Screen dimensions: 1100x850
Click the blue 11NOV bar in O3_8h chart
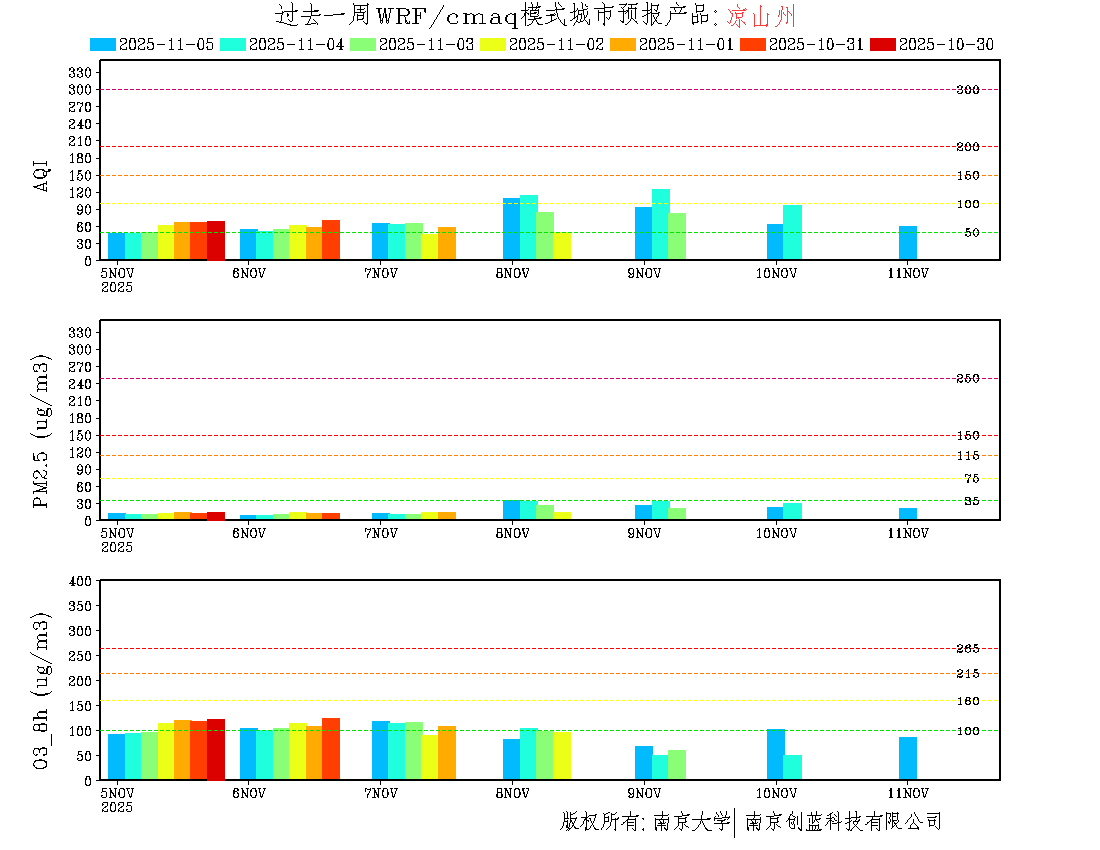tap(908, 758)
